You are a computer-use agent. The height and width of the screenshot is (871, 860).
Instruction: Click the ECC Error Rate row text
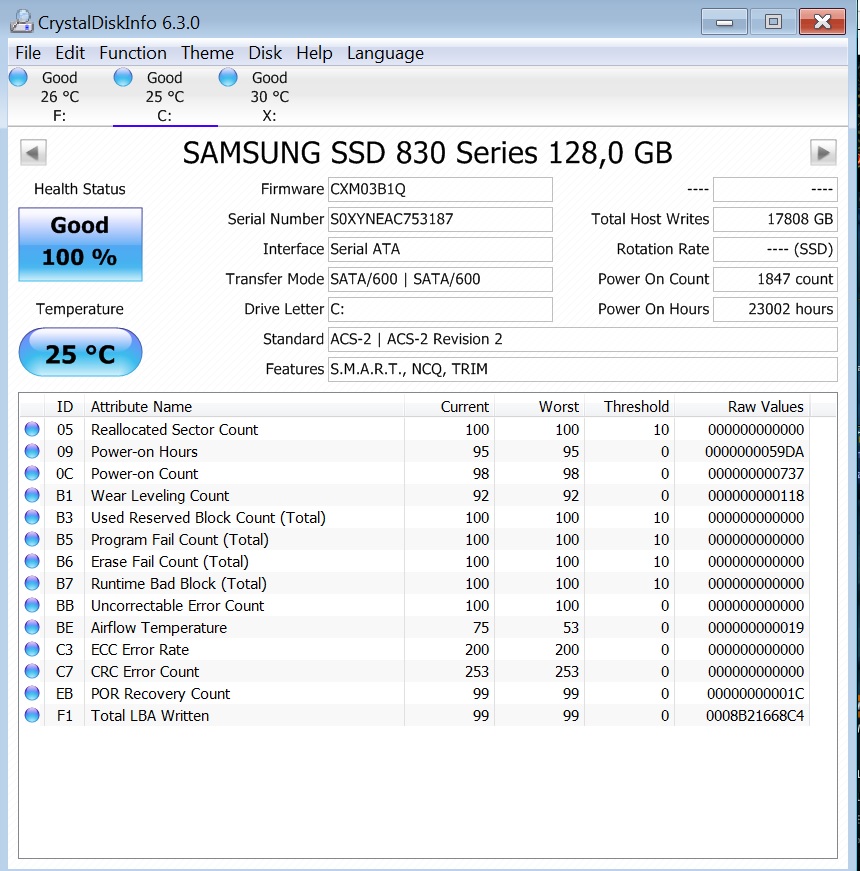[140, 649]
